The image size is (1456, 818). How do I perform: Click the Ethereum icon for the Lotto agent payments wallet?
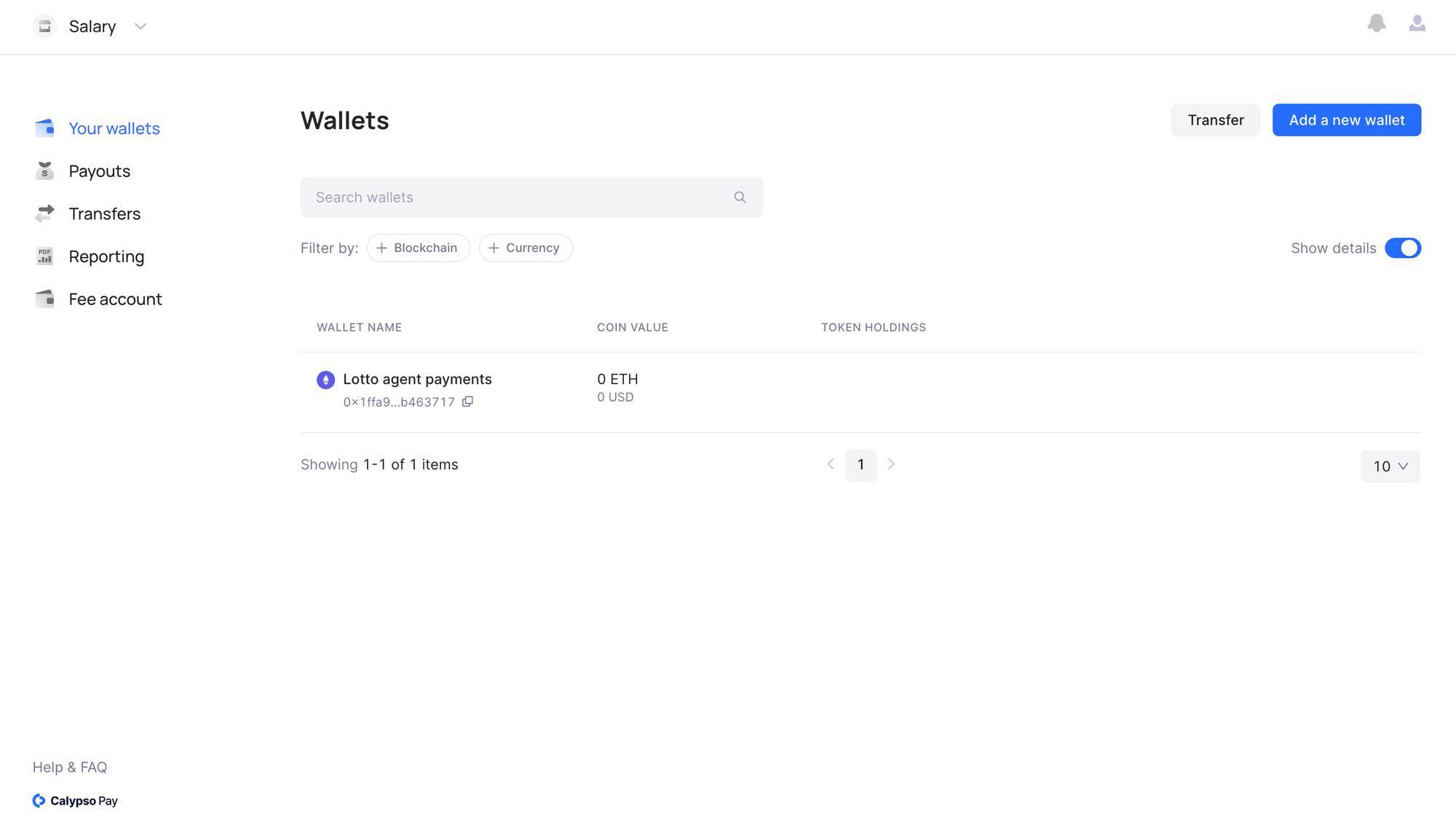click(325, 379)
